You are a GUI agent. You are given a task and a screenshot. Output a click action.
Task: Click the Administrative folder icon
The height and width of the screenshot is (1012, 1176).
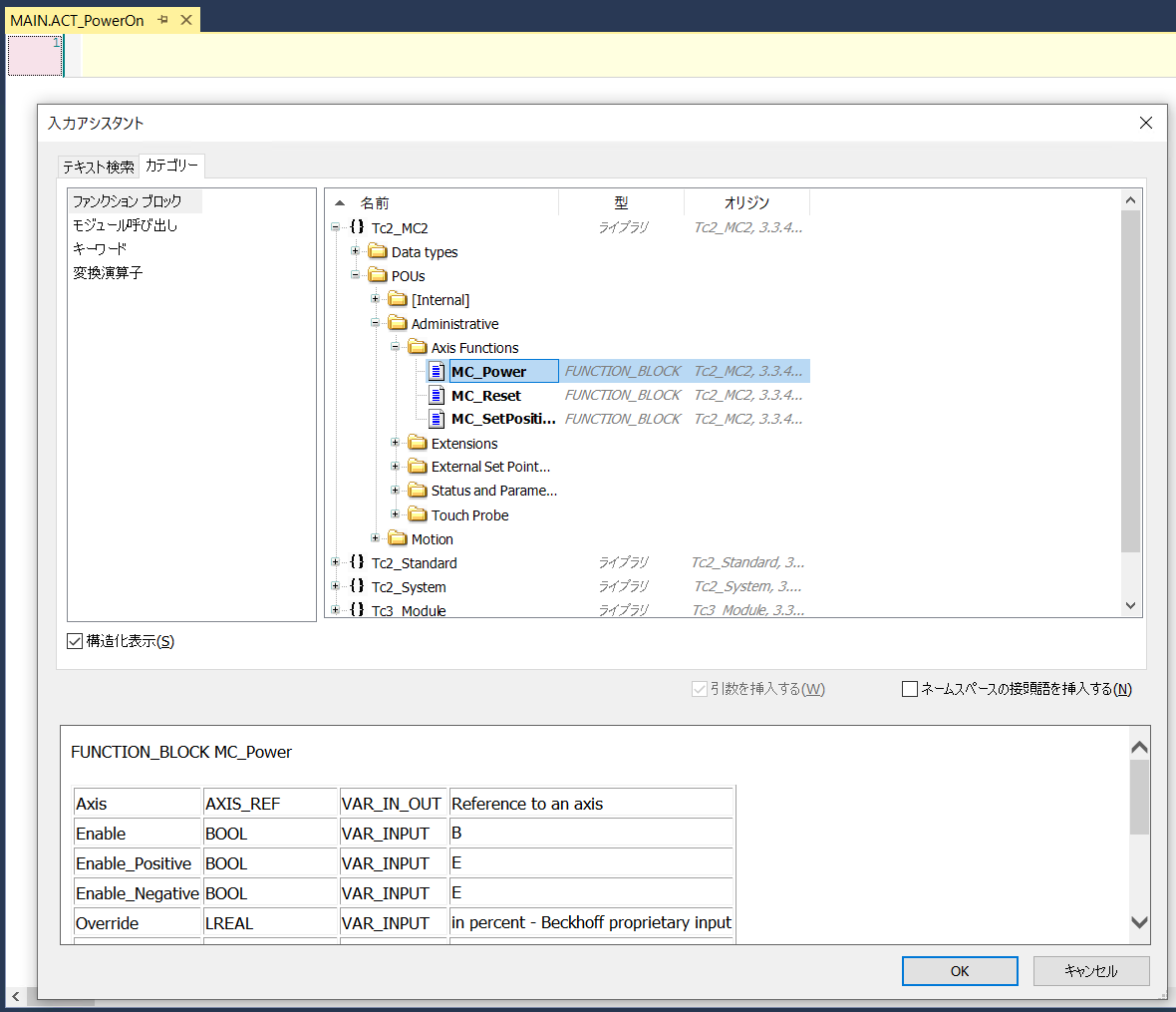pos(398,323)
